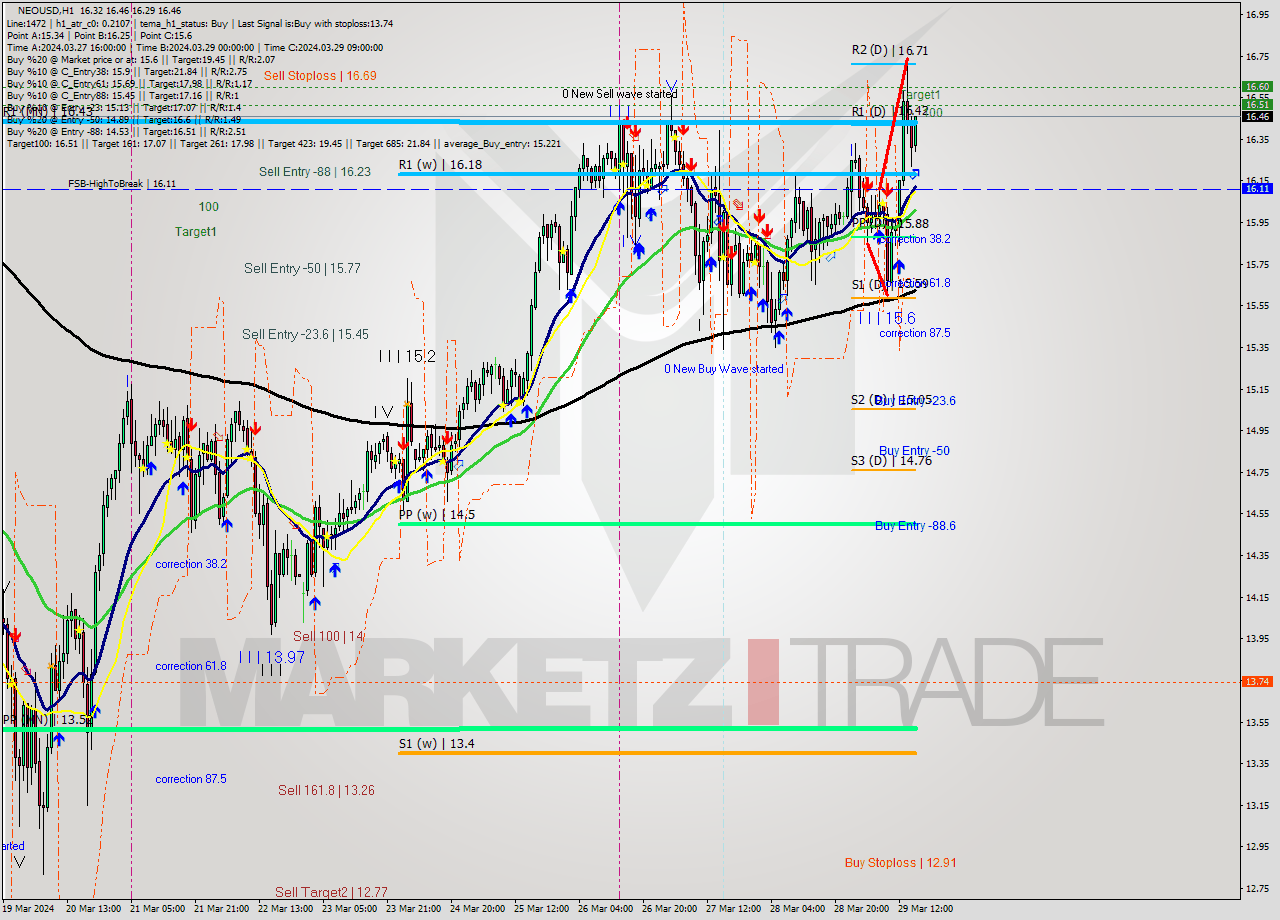Click the '0 New Buy Wave started' label
The image size is (1280, 920).
click(724, 369)
